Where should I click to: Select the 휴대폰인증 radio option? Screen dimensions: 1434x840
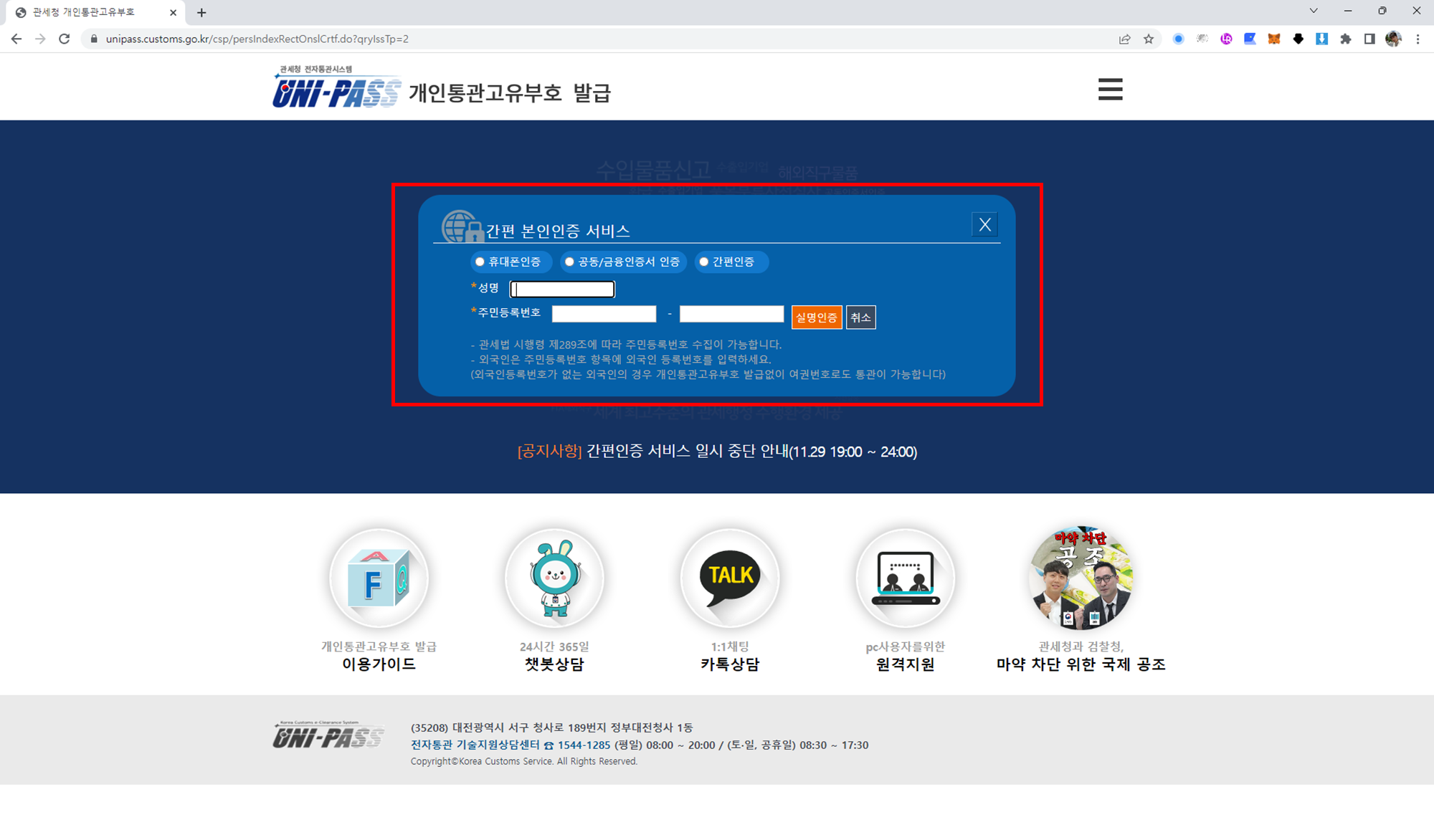point(480,262)
